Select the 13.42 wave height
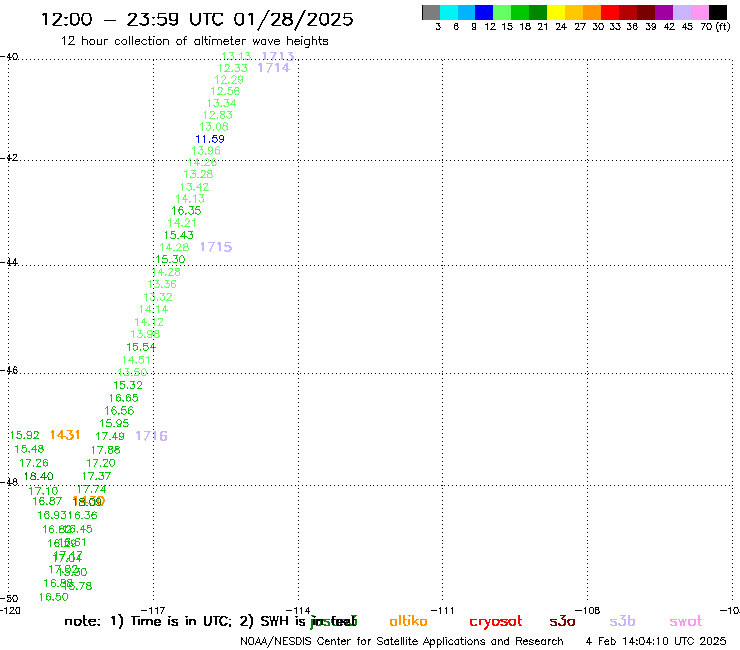740x650 pixels. point(194,187)
